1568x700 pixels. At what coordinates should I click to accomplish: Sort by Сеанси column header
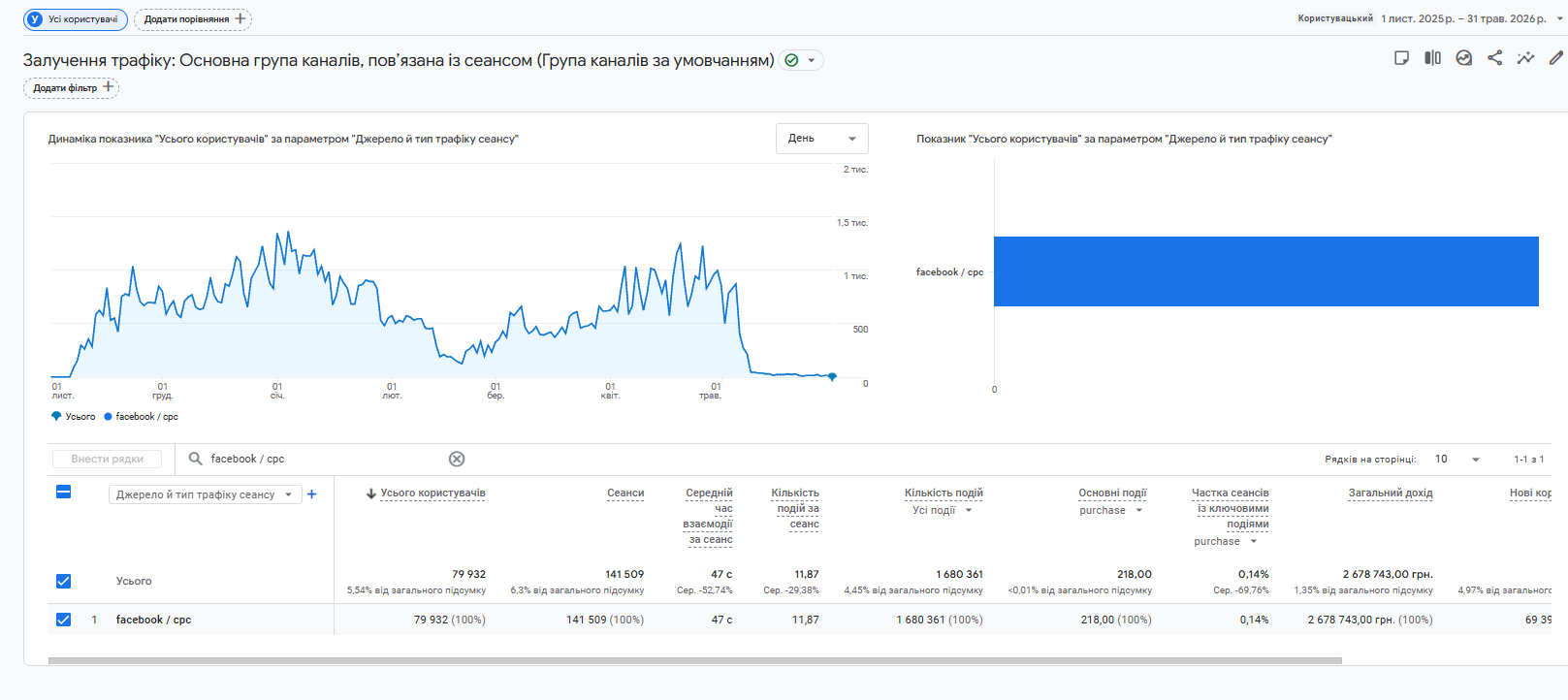coord(625,493)
